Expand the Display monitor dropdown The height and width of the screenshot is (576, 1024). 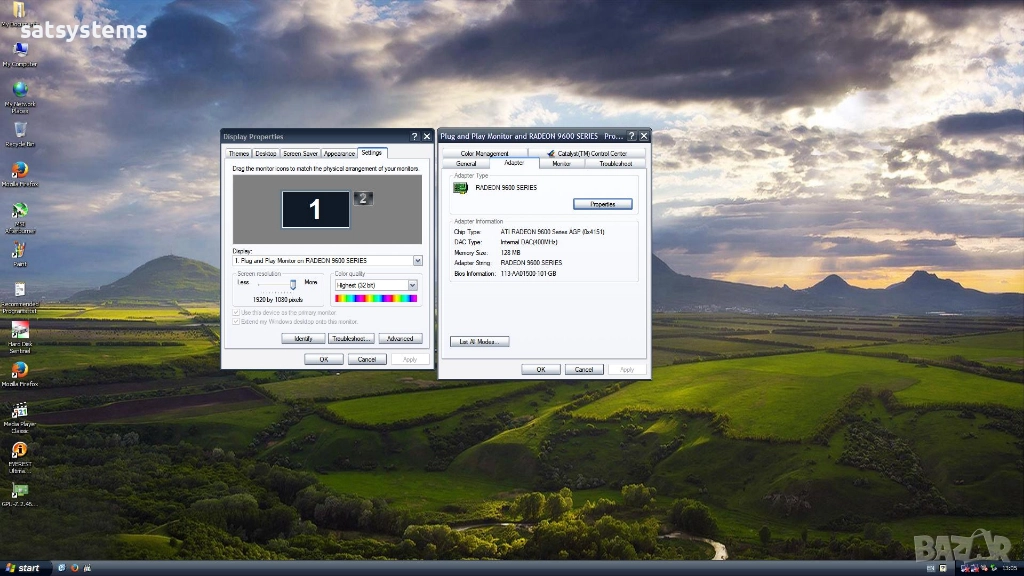pos(417,261)
